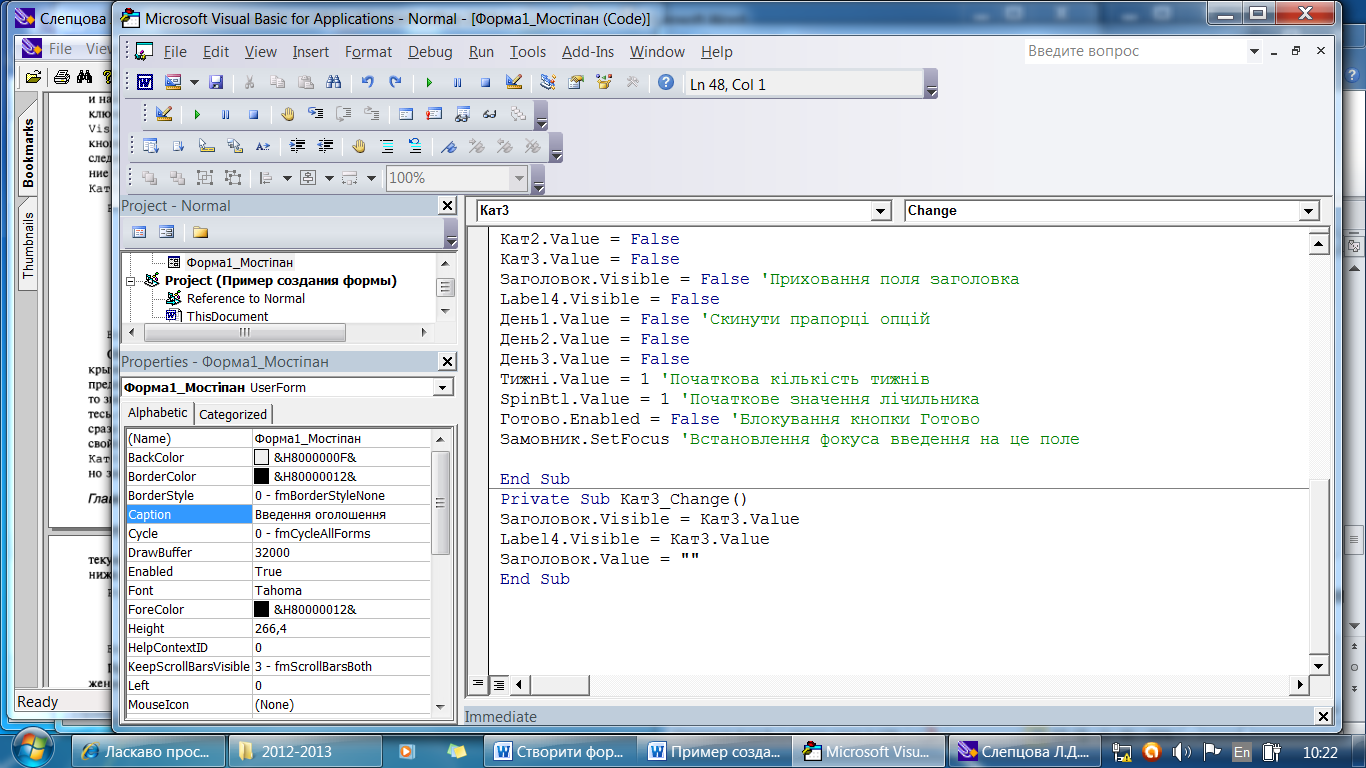The height and width of the screenshot is (768, 1366).
Task: Select Reference to Normal tree item
Action: pyautogui.click(x=246, y=298)
